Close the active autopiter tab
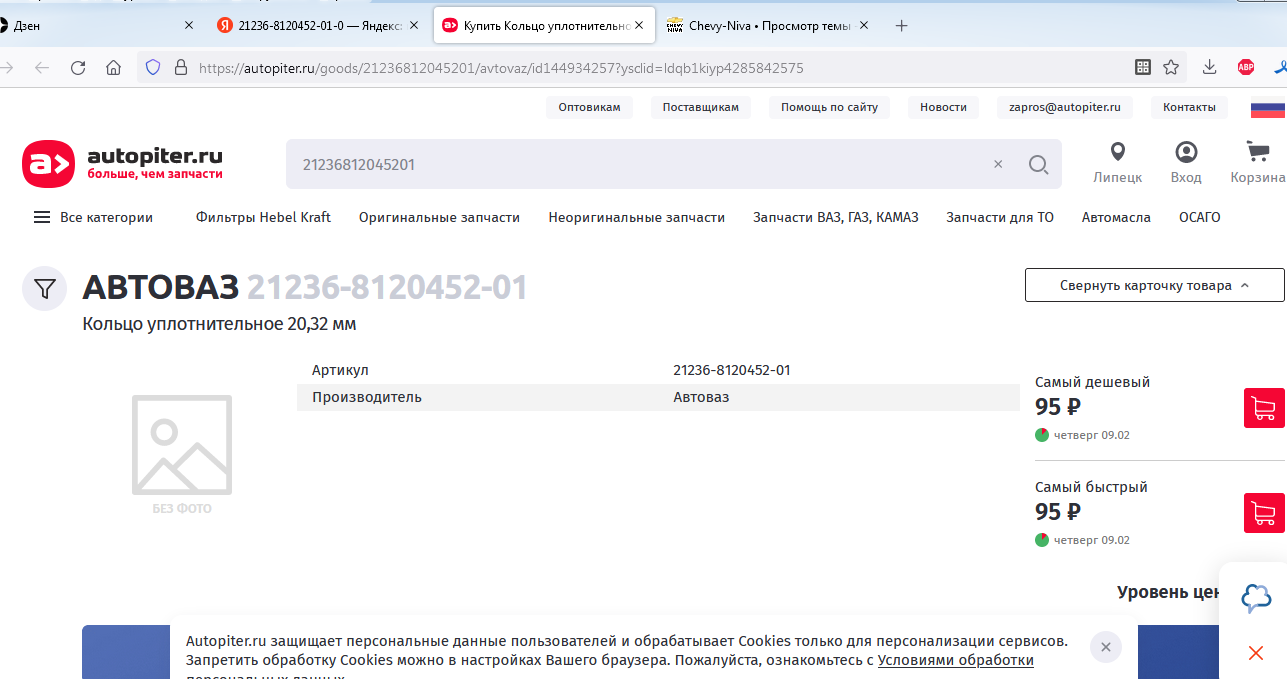 click(639, 26)
